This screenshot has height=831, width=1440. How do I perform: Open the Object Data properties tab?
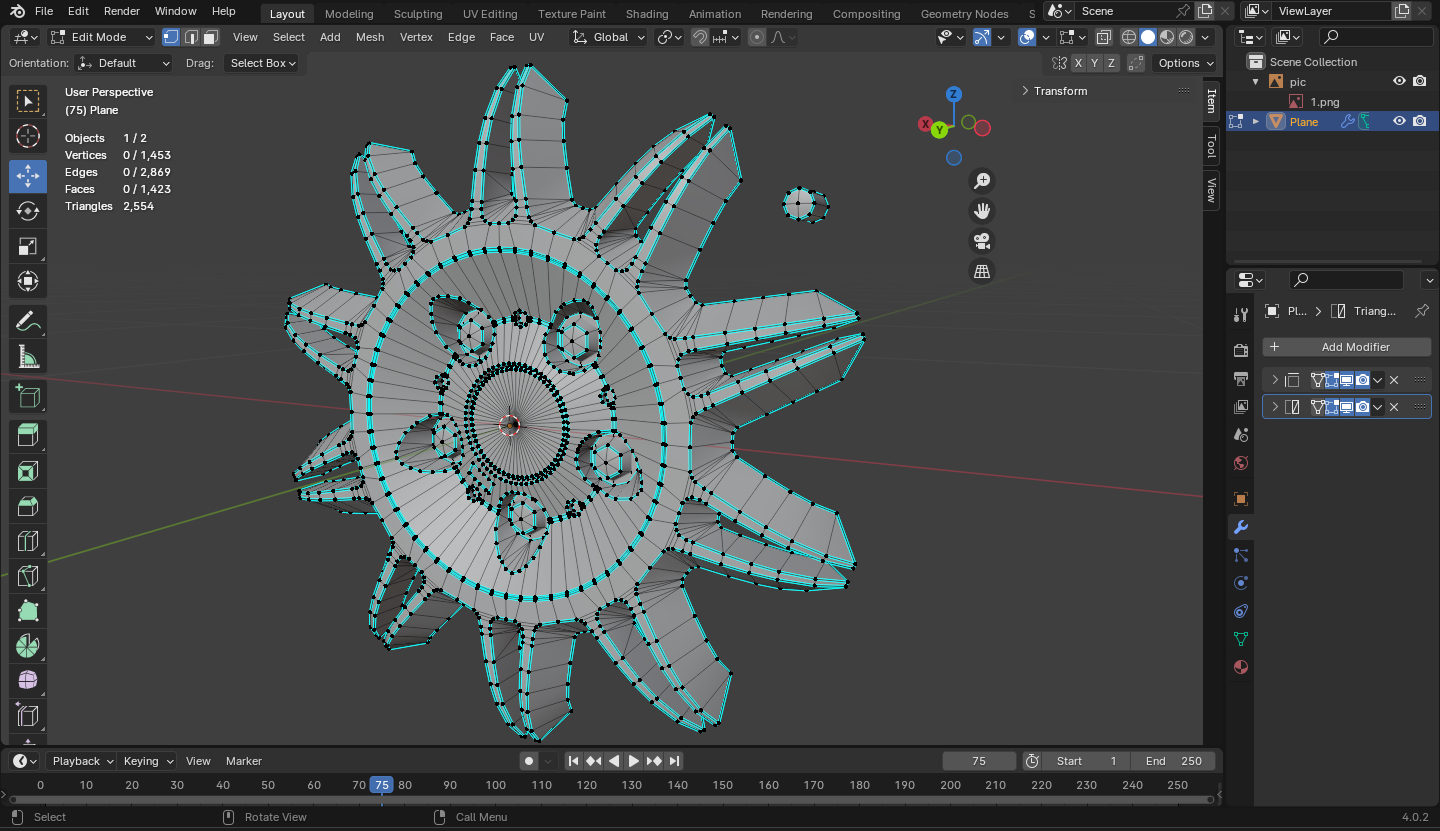click(x=1241, y=639)
